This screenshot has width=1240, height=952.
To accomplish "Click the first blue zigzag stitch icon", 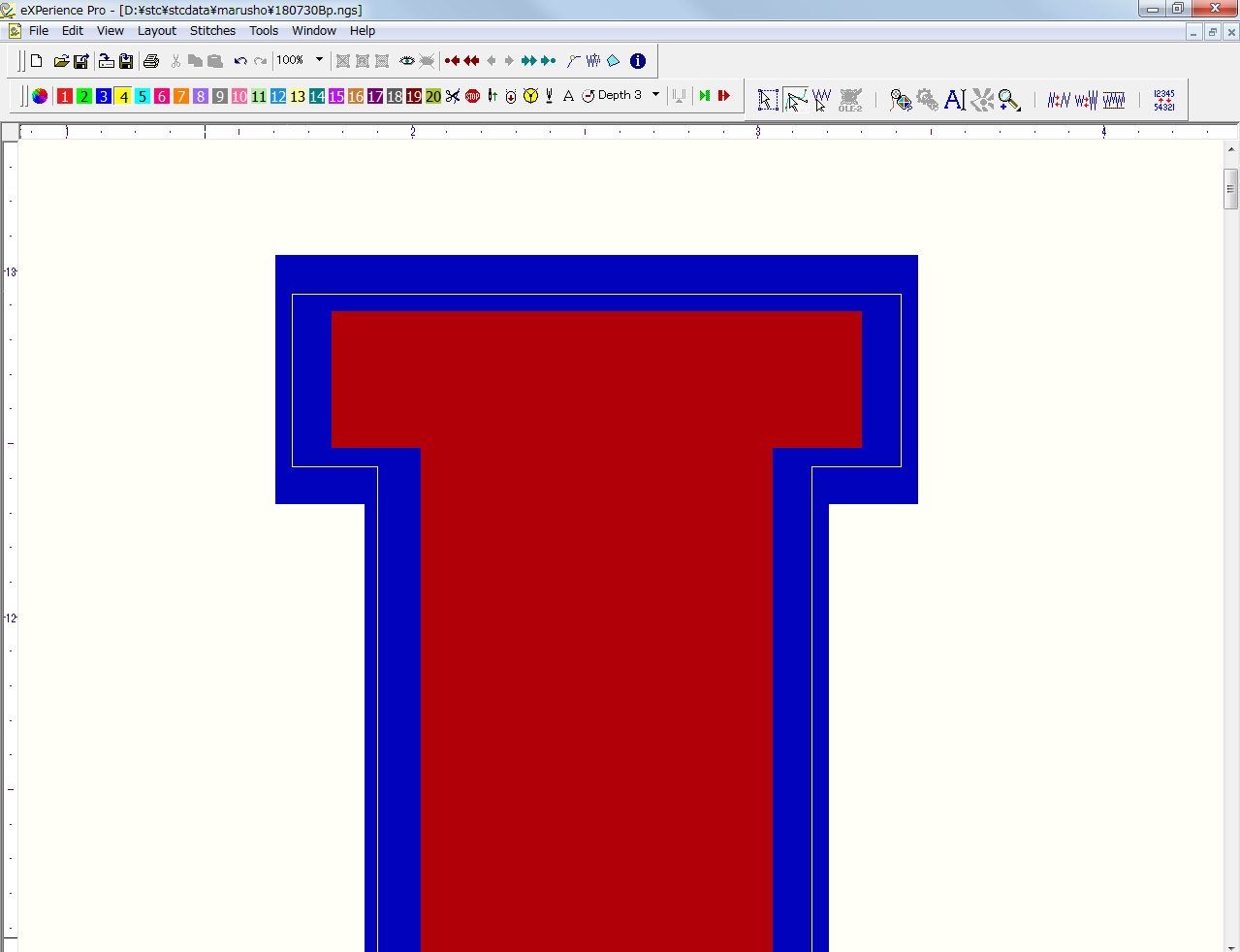I will (x=1059, y=100).
